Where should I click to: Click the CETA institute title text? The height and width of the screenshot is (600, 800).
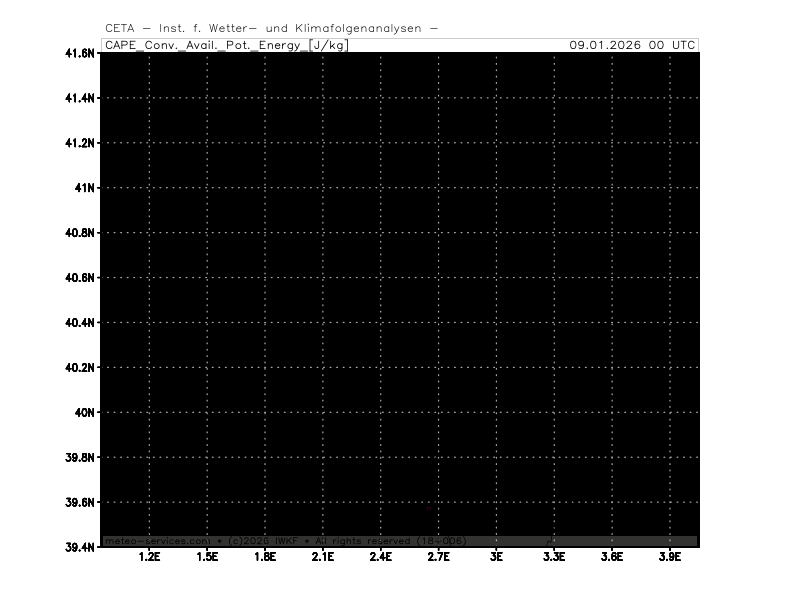pyautogui.click(x=271, y=28)
